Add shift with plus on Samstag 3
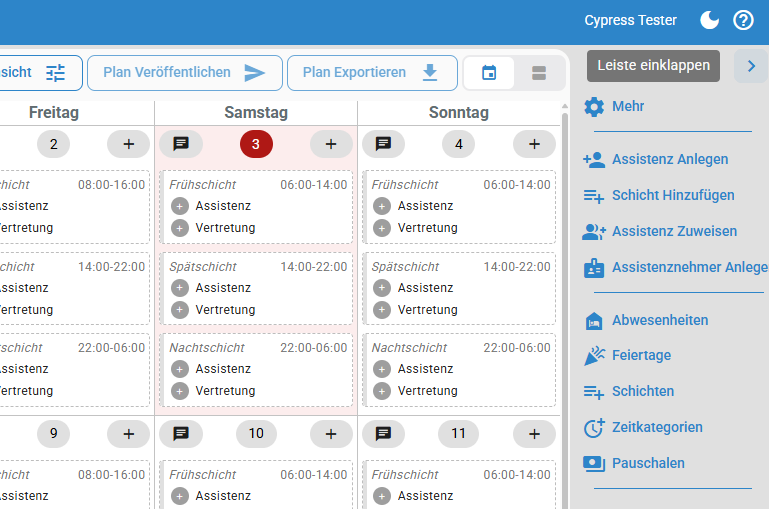This screenshot has width=769, height=509. click(331, 144)
